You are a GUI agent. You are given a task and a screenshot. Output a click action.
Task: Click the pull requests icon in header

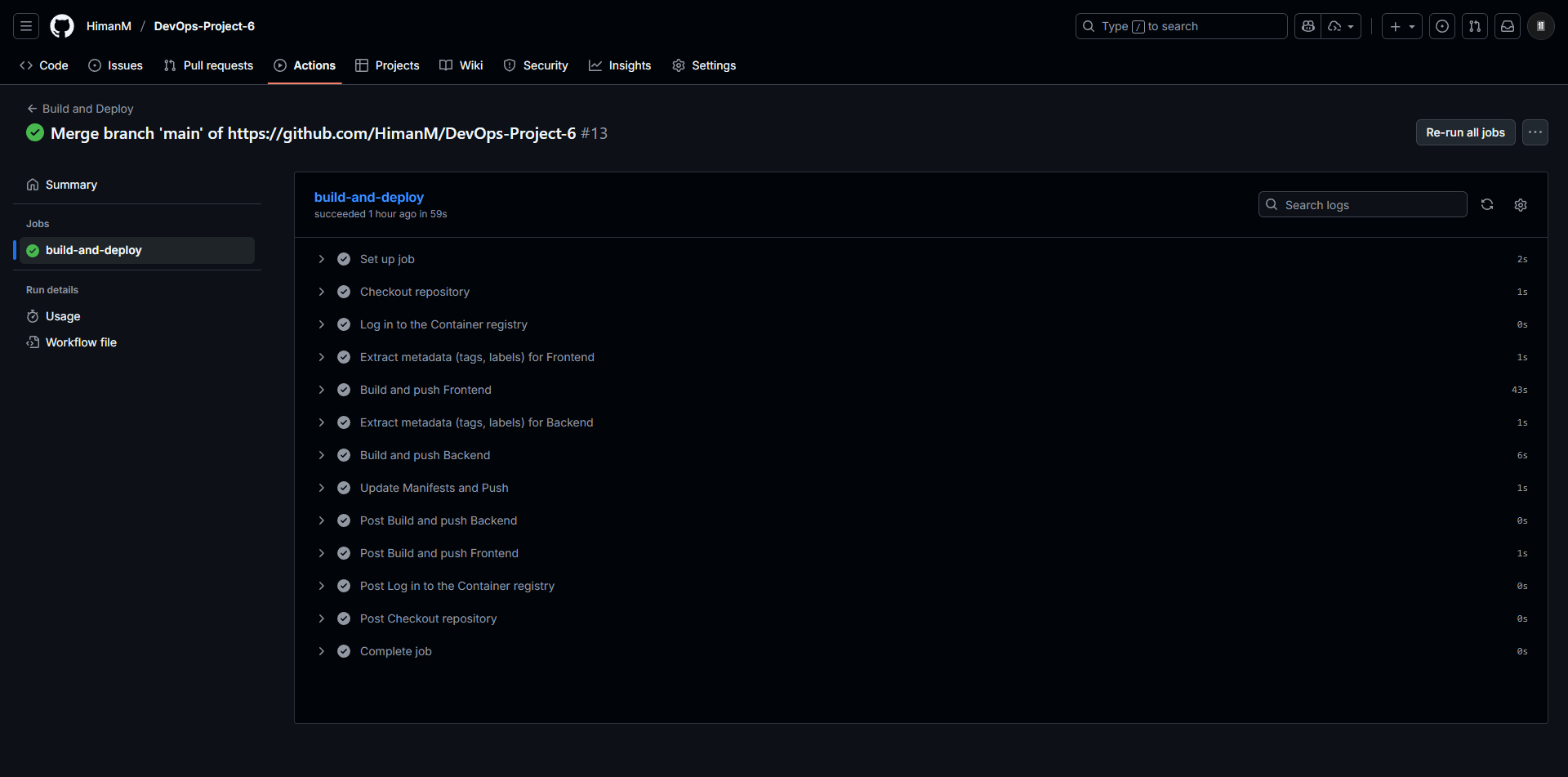(x=1475, y=26)
